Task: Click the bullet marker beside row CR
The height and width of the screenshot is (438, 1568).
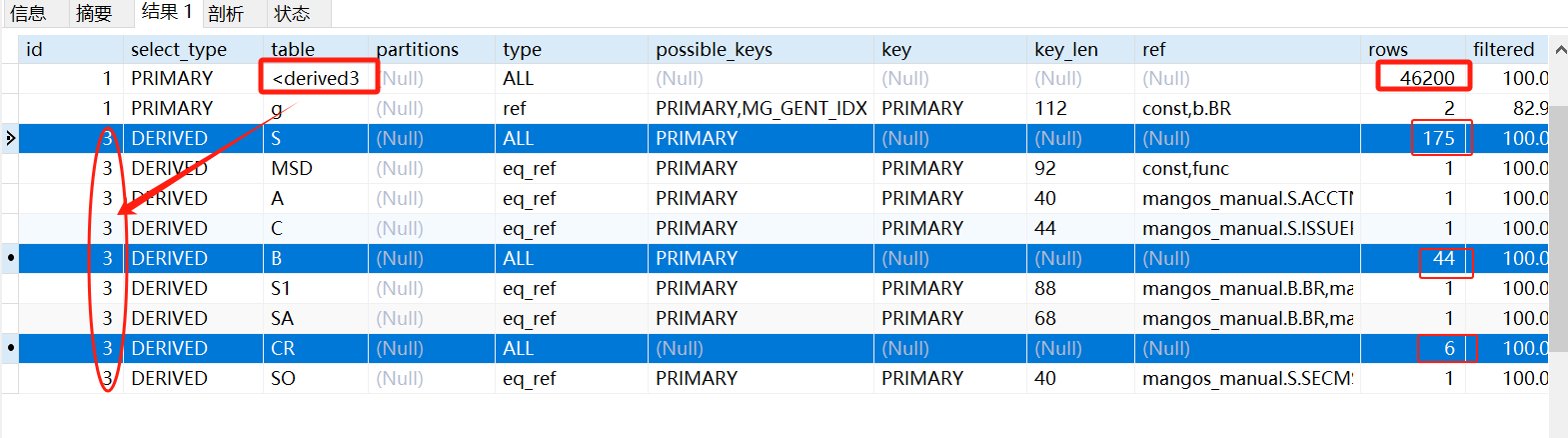Action: [10, 348]
